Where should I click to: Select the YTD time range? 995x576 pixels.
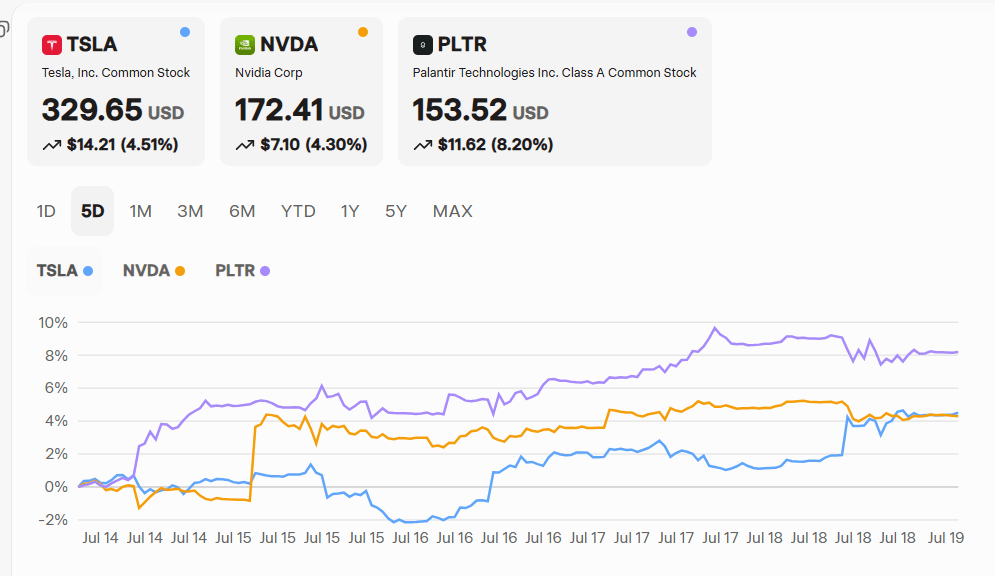click(298, 211)
